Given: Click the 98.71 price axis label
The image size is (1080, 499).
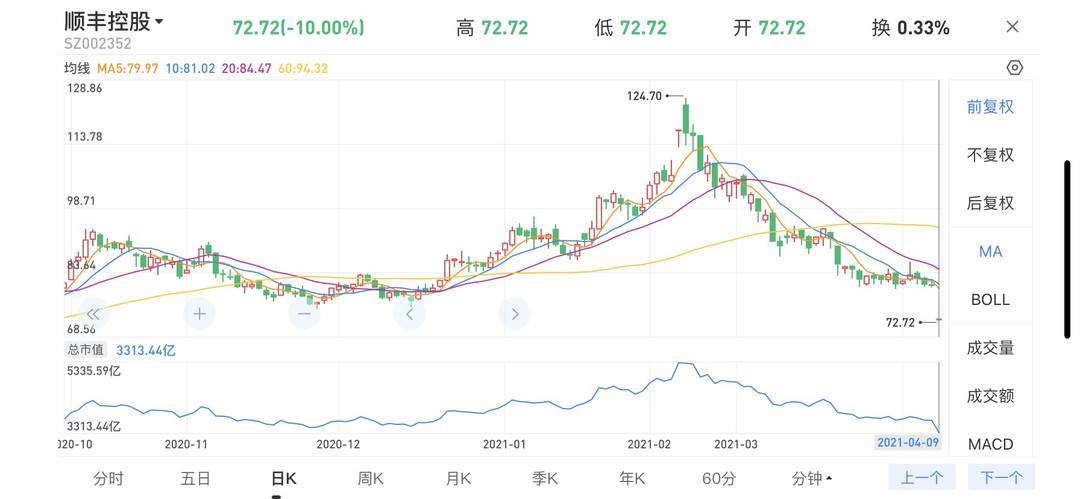Looking at the screenshot, I should tap(81, 201).
